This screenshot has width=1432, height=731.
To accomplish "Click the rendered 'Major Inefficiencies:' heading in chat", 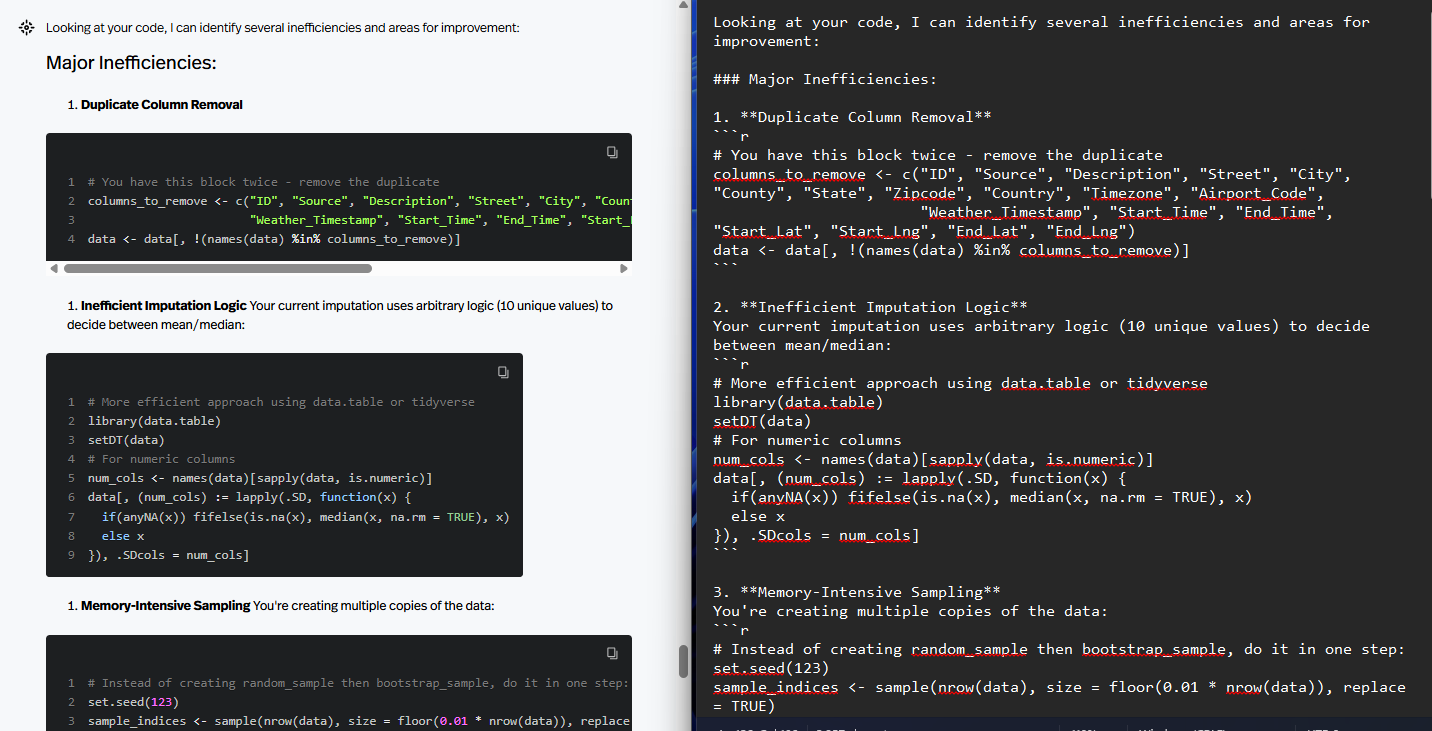I will pos(131,63).
